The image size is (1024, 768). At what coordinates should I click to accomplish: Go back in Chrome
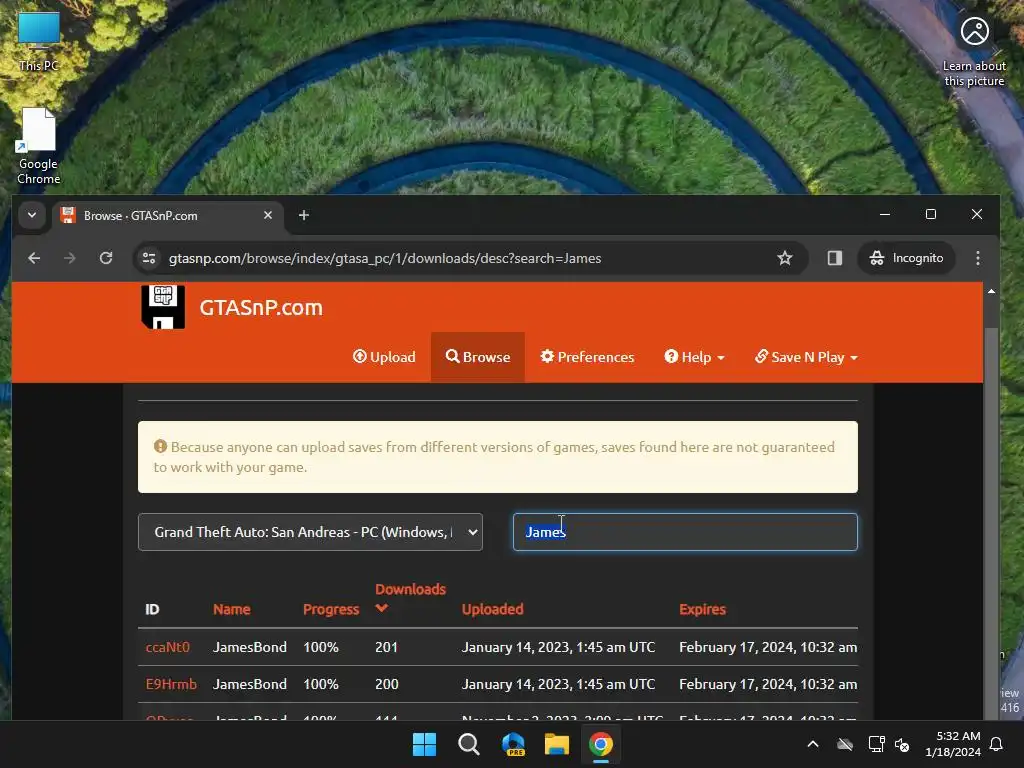pos(34,258)
